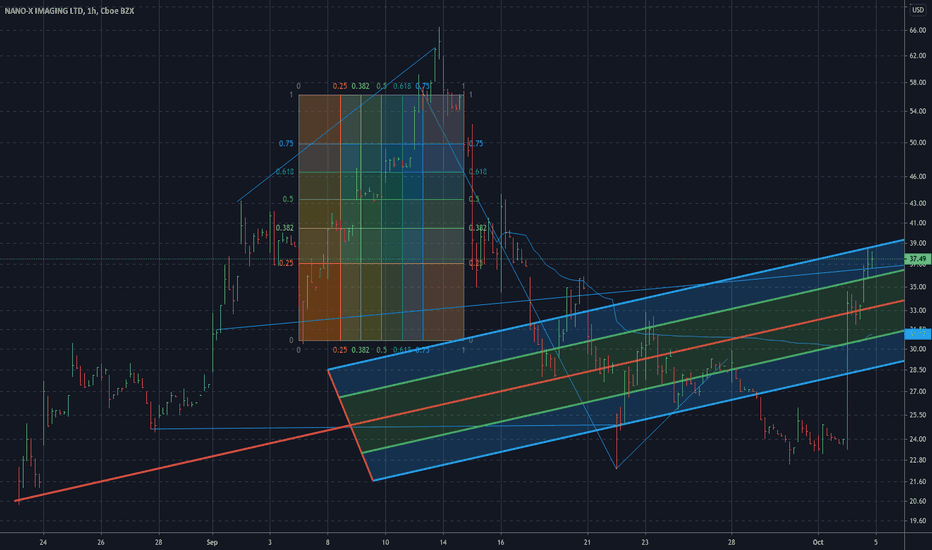
Task: Click the 43.00 price axis label
Action: click(x=917, y=203)
